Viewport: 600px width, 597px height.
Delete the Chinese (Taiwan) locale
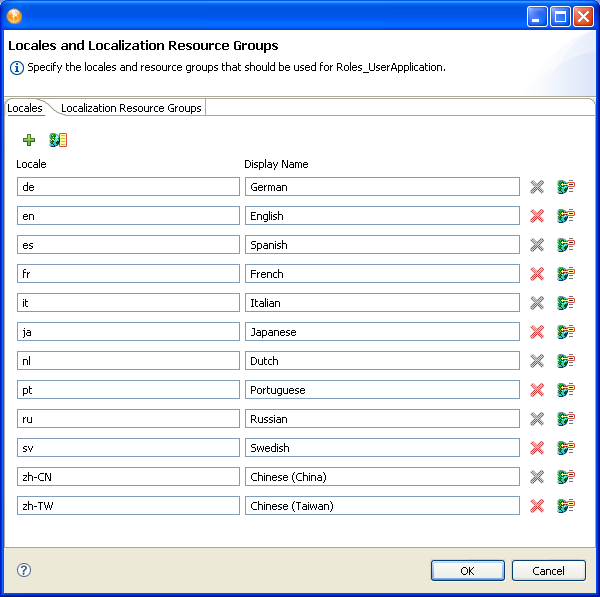537,506
